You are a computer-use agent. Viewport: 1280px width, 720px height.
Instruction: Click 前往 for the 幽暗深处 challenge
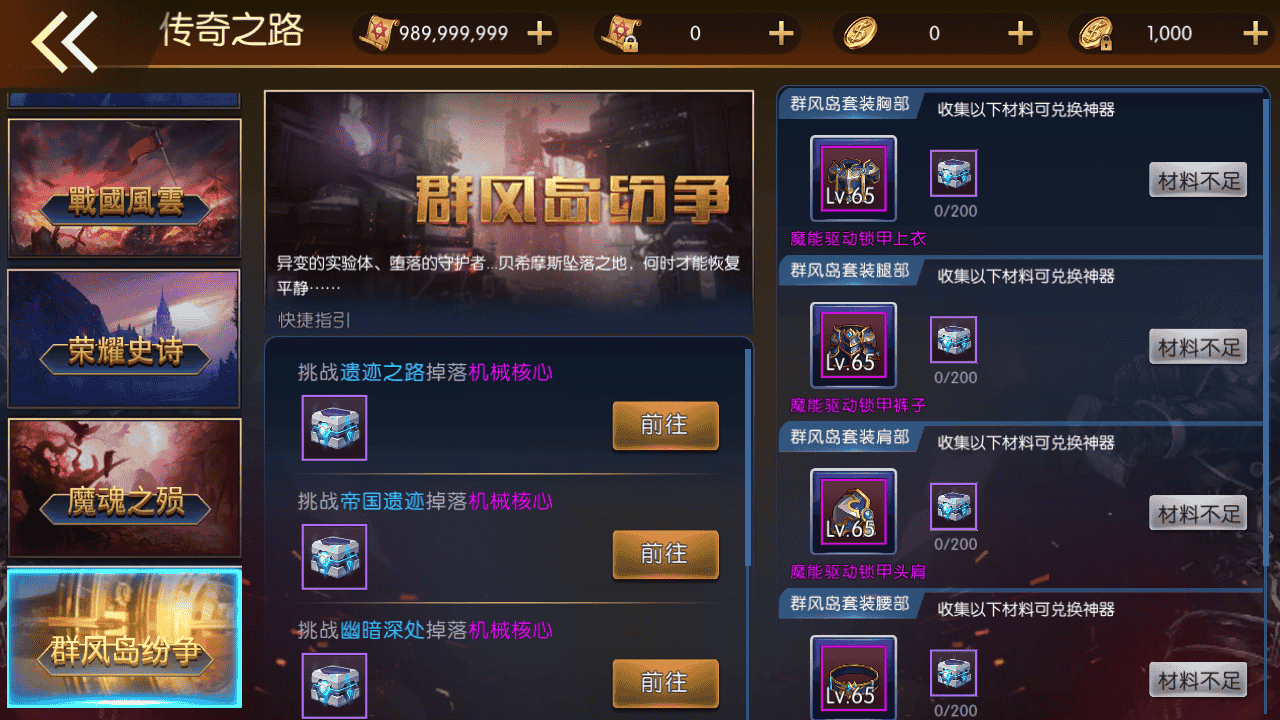click(x=665, y=684)
